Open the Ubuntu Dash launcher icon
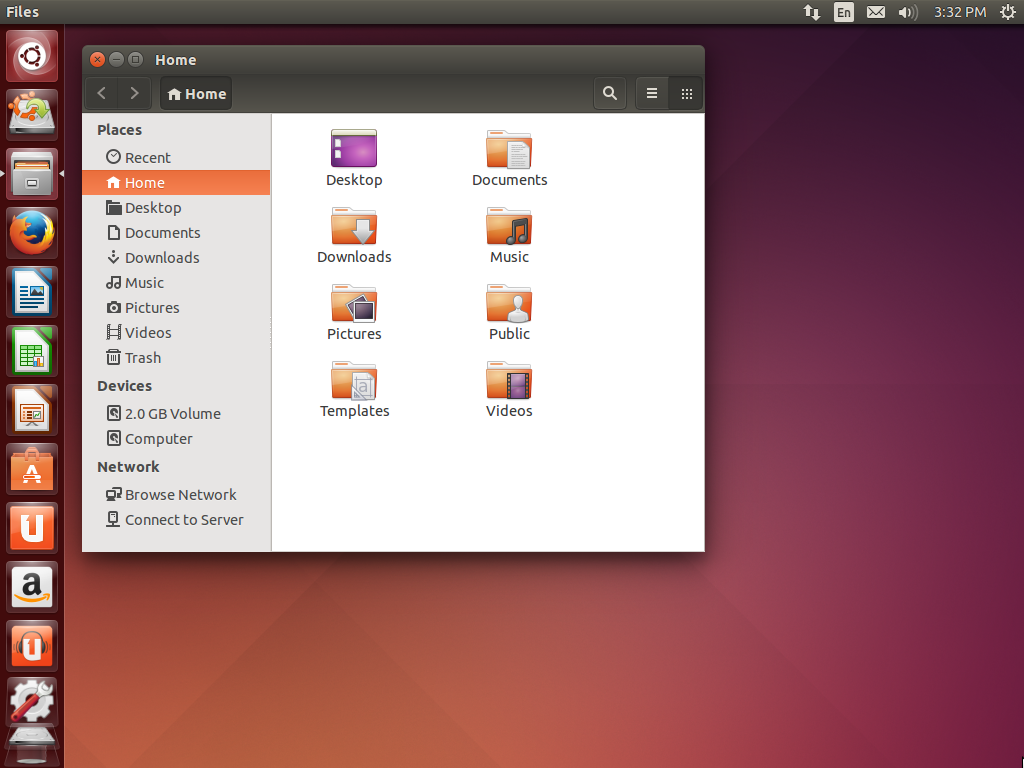Screen dimensions: 1024x768 point(32,56)
